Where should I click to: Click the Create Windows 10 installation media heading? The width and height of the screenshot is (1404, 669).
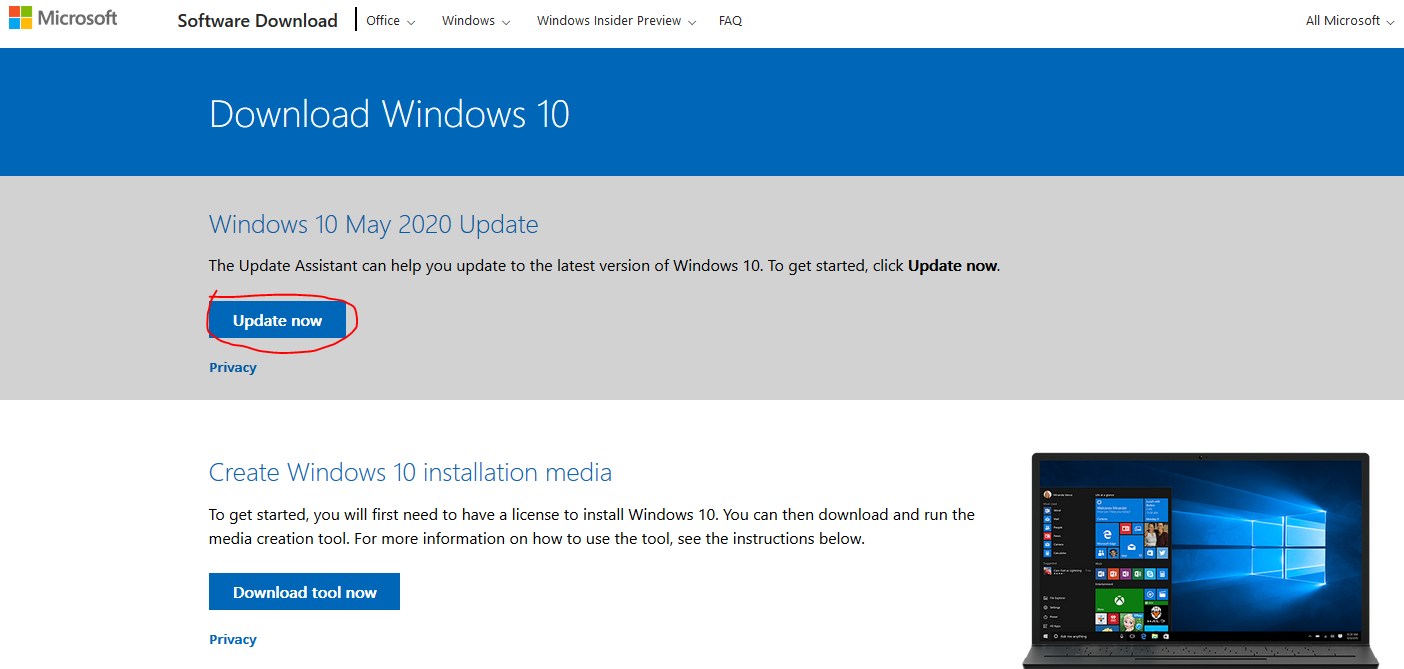(x=410, y=472)
